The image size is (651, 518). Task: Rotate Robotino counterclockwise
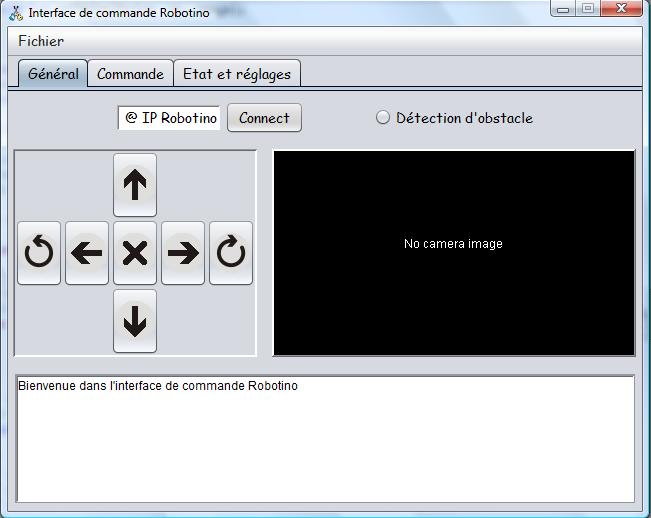(39, 253)
